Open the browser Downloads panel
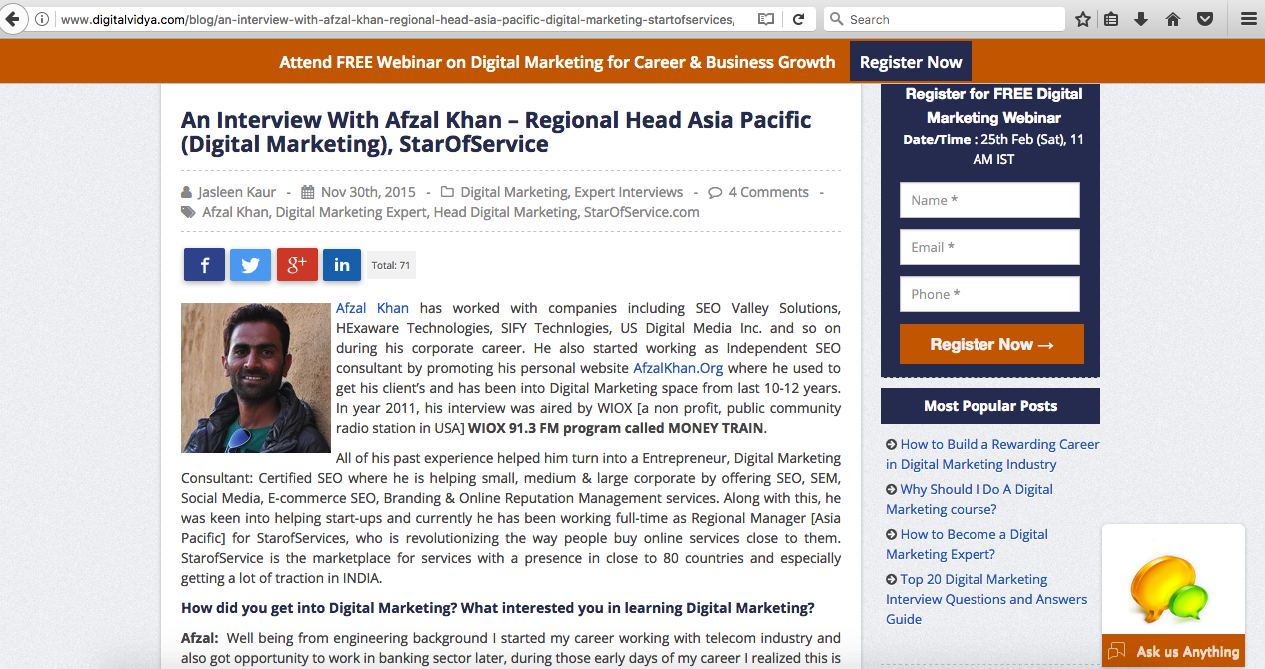 pos(1141,18)
